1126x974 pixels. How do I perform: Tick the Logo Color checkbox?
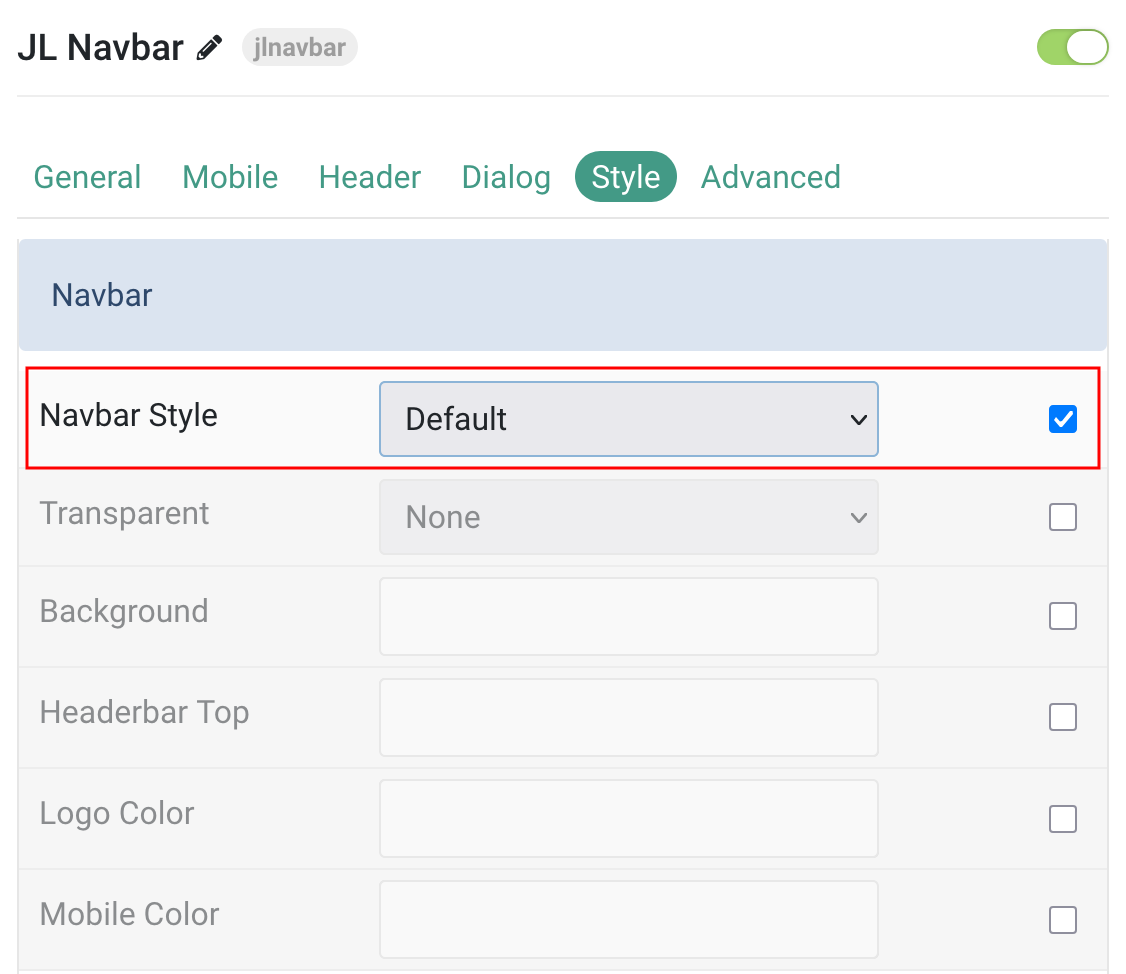point(1062,819)
